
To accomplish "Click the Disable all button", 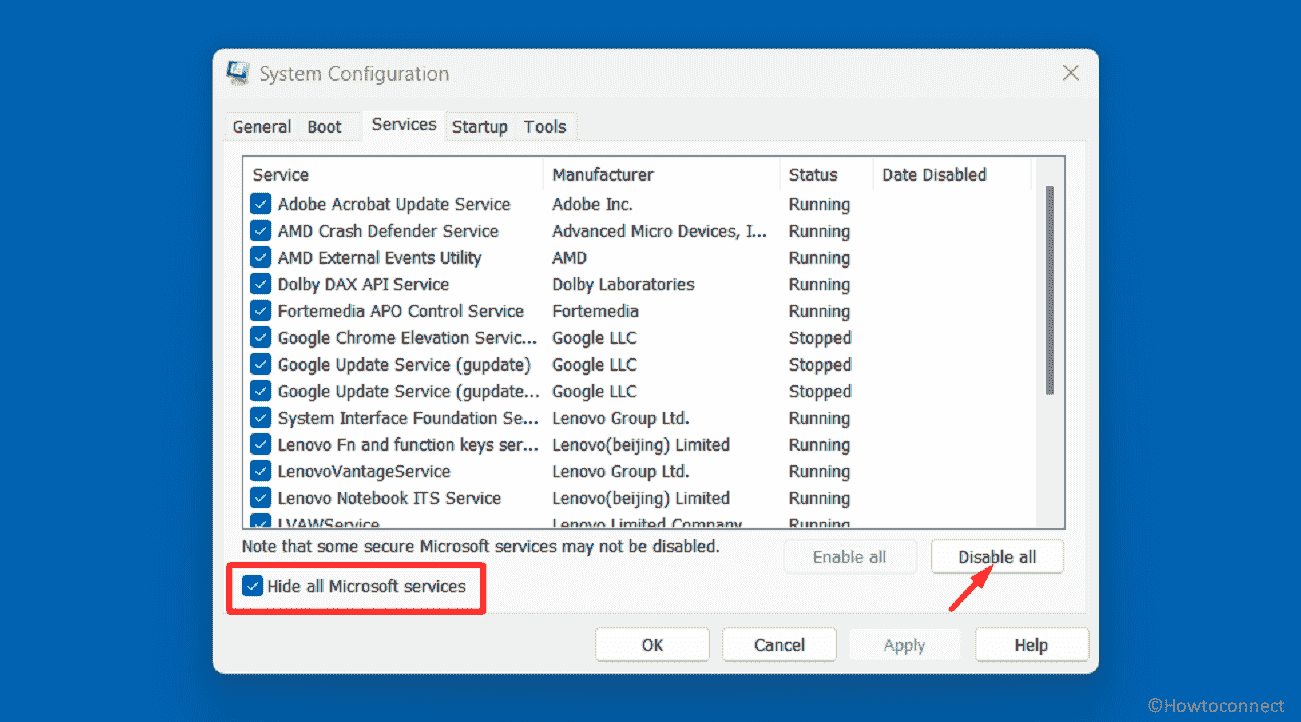I will click(x=997, y=557).
